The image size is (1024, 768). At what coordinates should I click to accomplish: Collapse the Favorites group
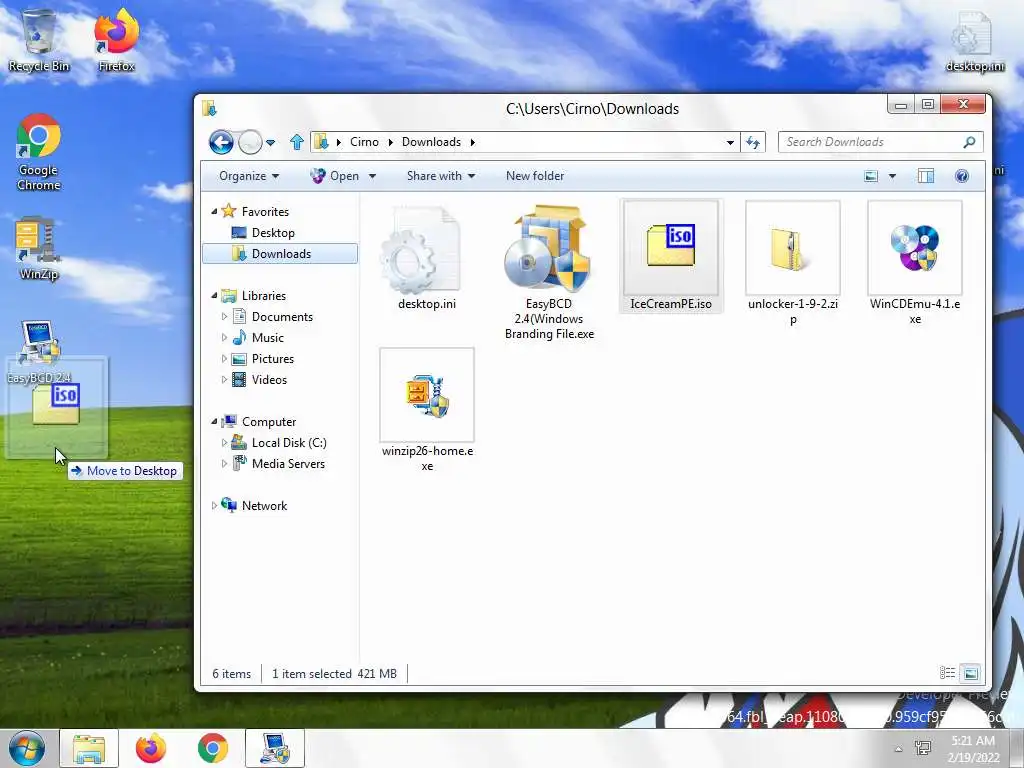214,211
